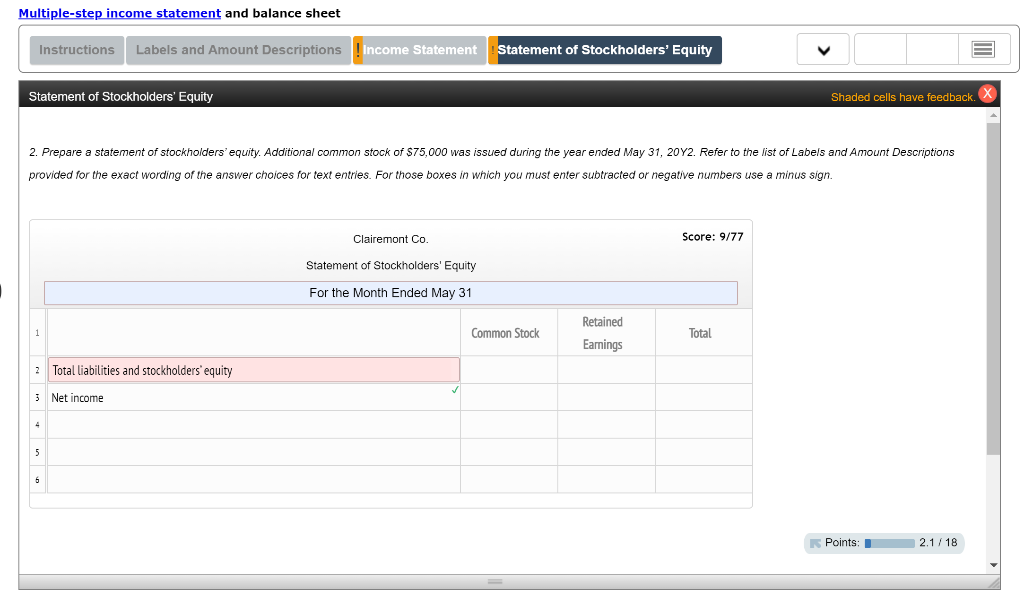
Task: Click Retained Earnings cell for Net income
Action: (606, 398)
